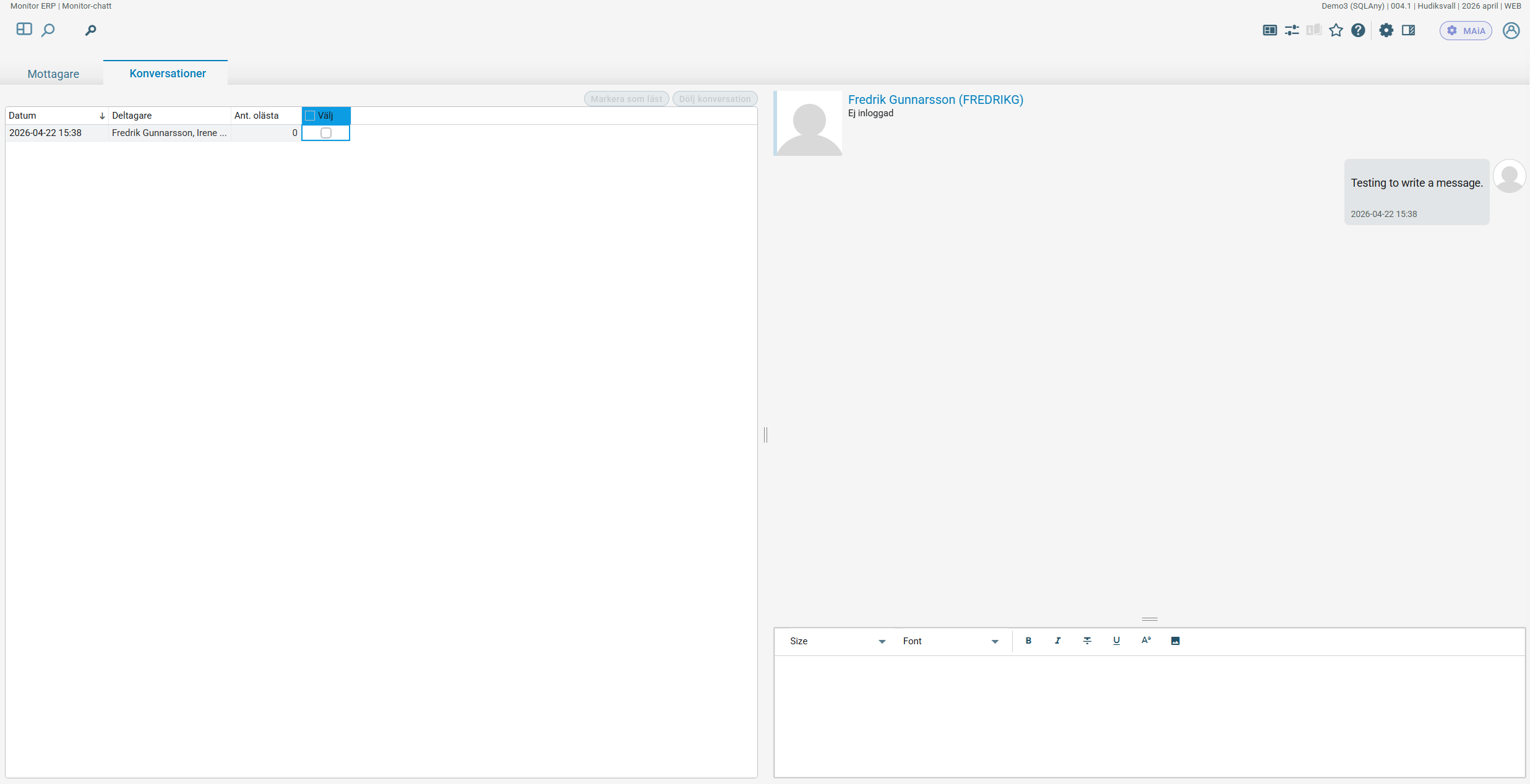1530x784 pixels.
Task: Toggle bold formatting in message editor
Action: click(x=1028, y=641)
